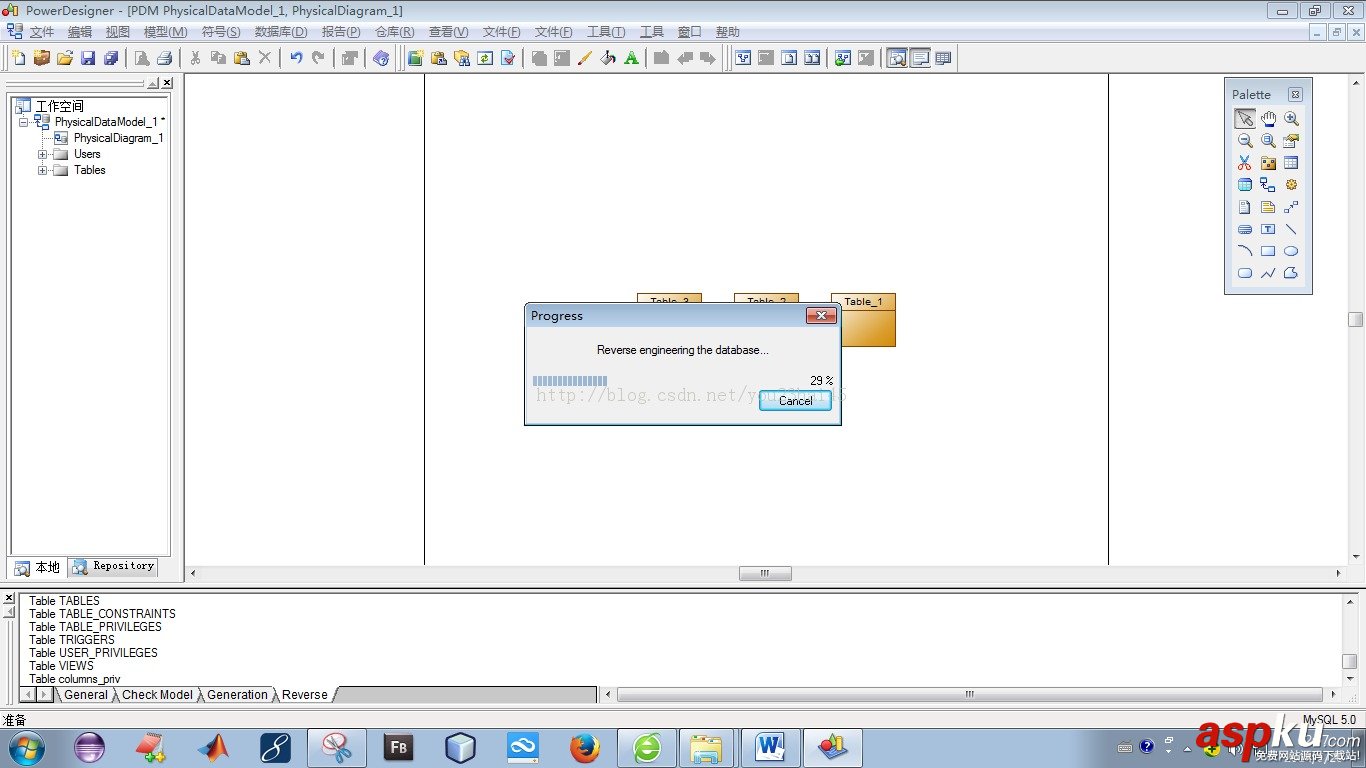Select the Polyline tool in the Palette
This screenshot has height=768, width=1366.
click(x=1268, y=273)
